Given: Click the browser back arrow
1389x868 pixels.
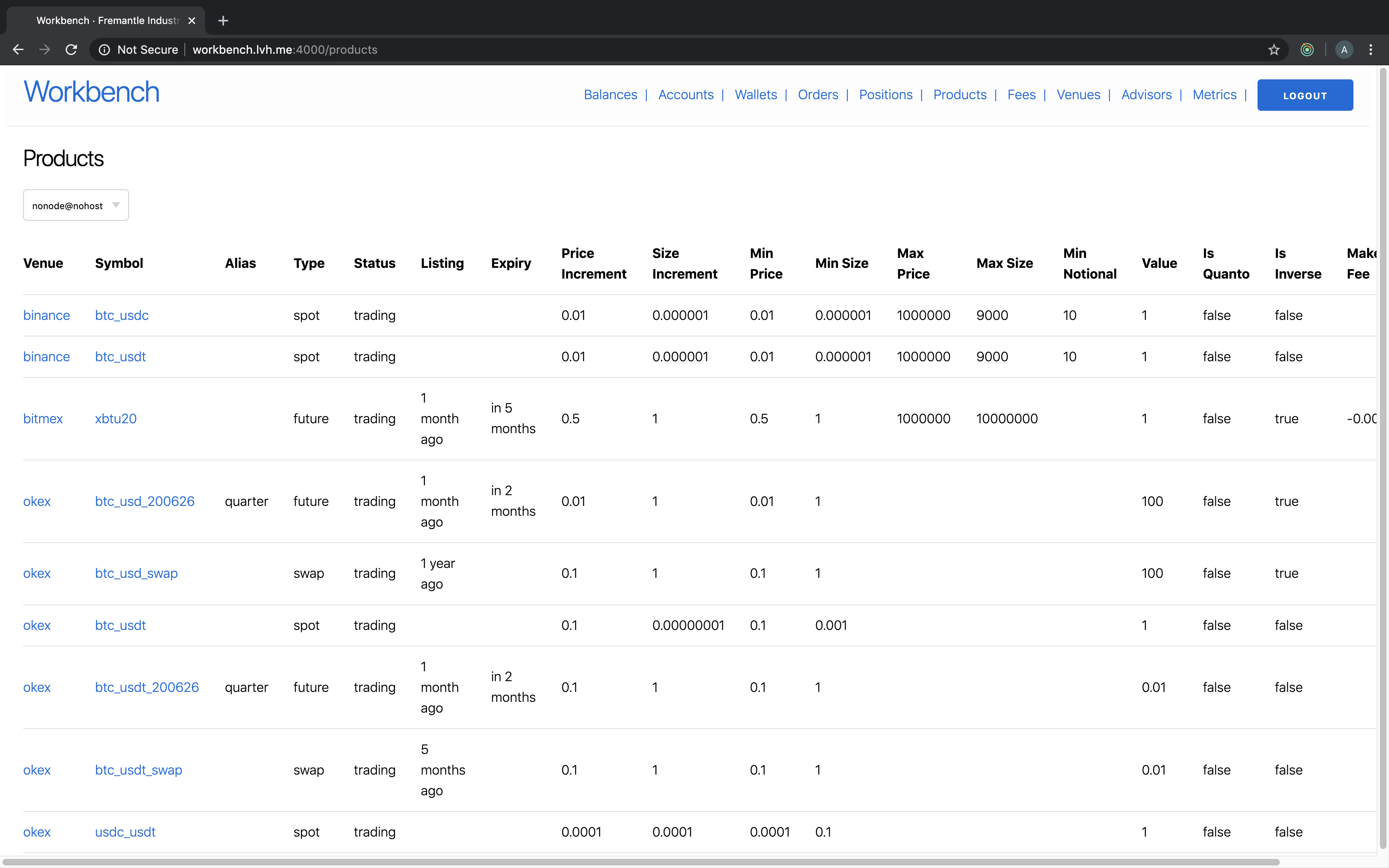Looking at the screenshot, I should click(x=18, y=50).
